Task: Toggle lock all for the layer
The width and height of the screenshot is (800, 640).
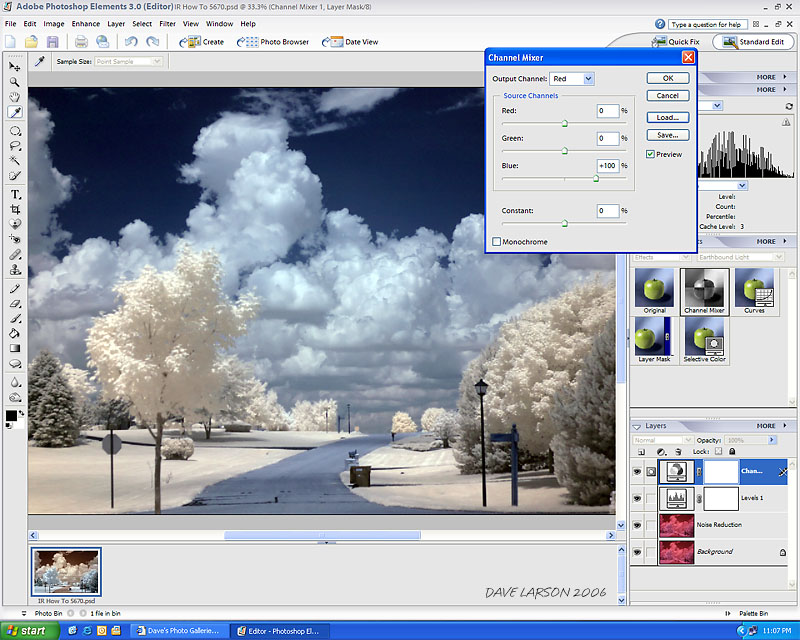Action: click(732, 451)
